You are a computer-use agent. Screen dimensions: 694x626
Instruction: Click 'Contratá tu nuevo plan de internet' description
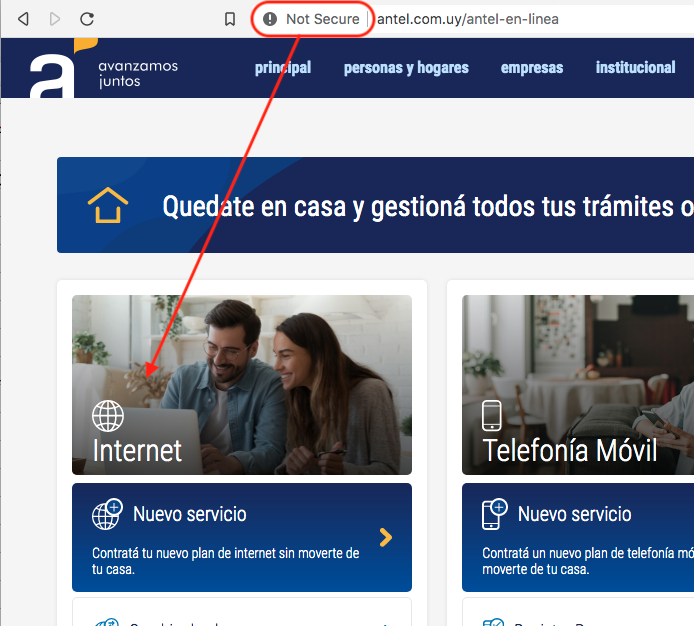[x=225, y=561]
